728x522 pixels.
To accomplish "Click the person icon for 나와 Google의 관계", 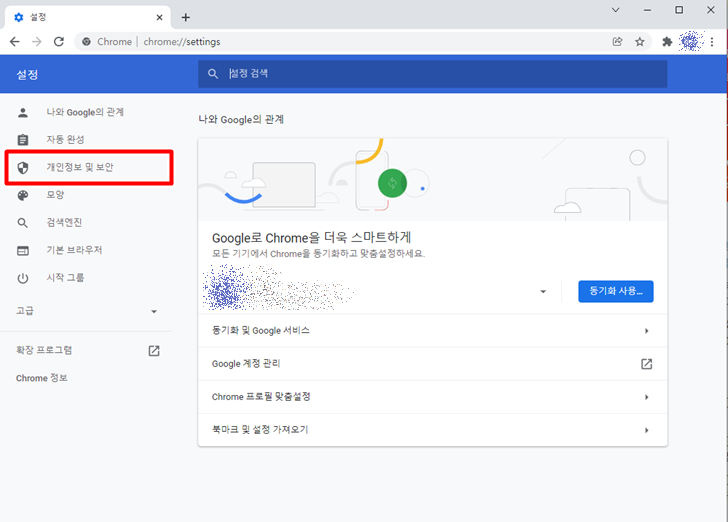I will point(23,112).
